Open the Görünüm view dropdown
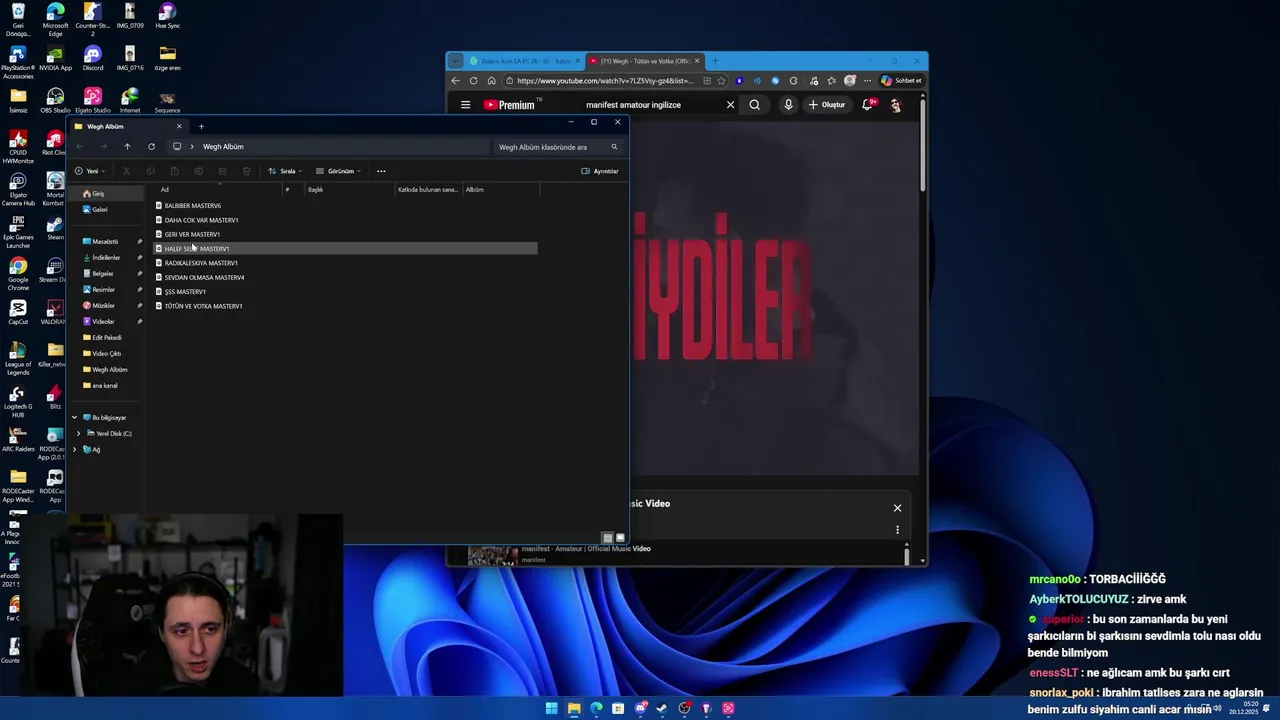This screenshot has height=720, width=1280. click(x=338, y=171)
